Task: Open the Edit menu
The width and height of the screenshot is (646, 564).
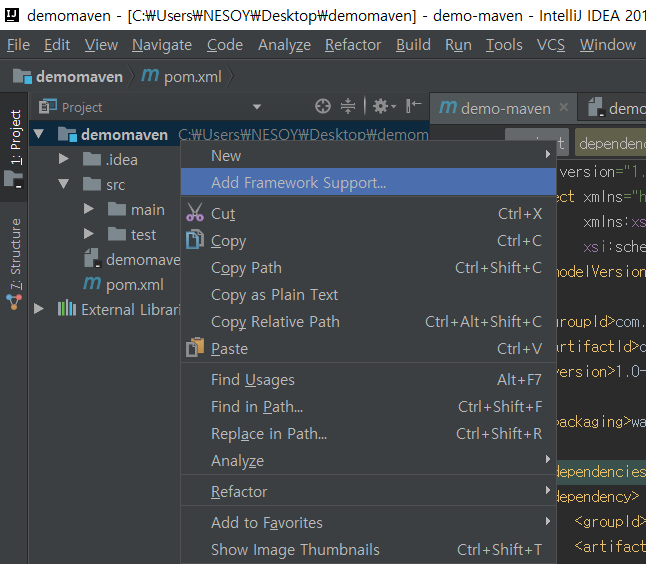Action: 57,44
